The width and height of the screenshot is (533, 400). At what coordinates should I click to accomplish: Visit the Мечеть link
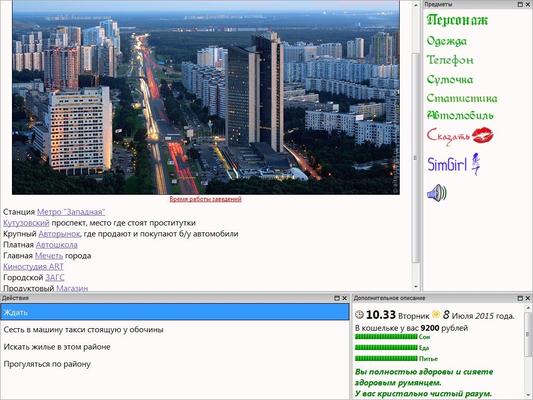point(49,256)
